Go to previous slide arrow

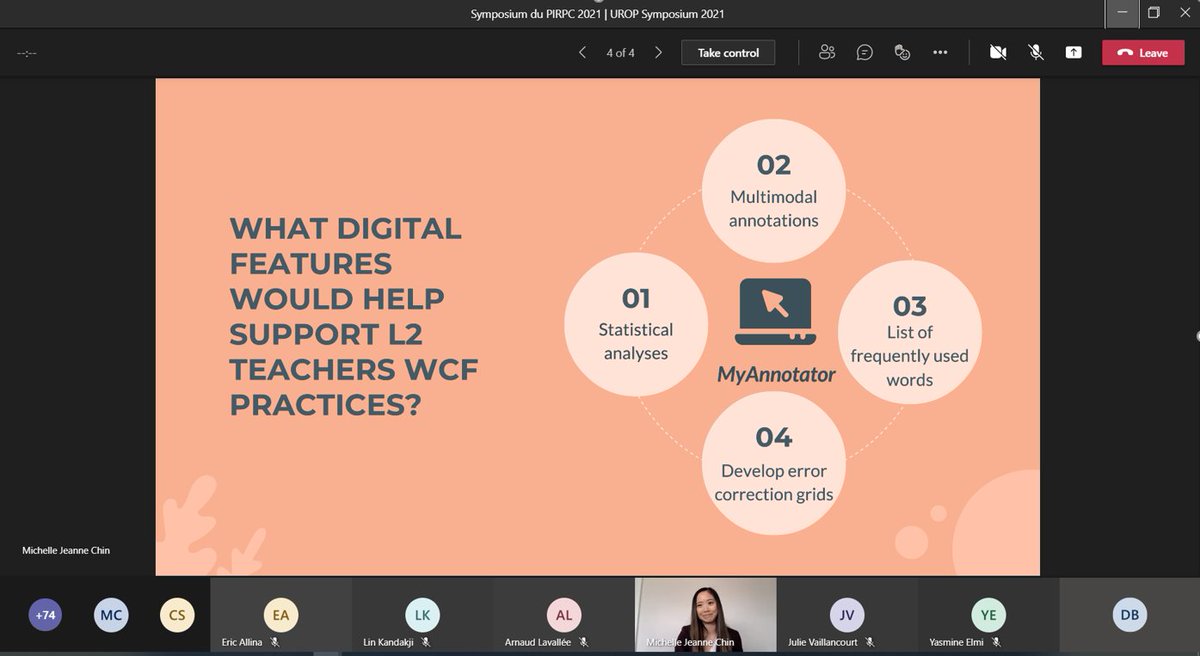582,53
